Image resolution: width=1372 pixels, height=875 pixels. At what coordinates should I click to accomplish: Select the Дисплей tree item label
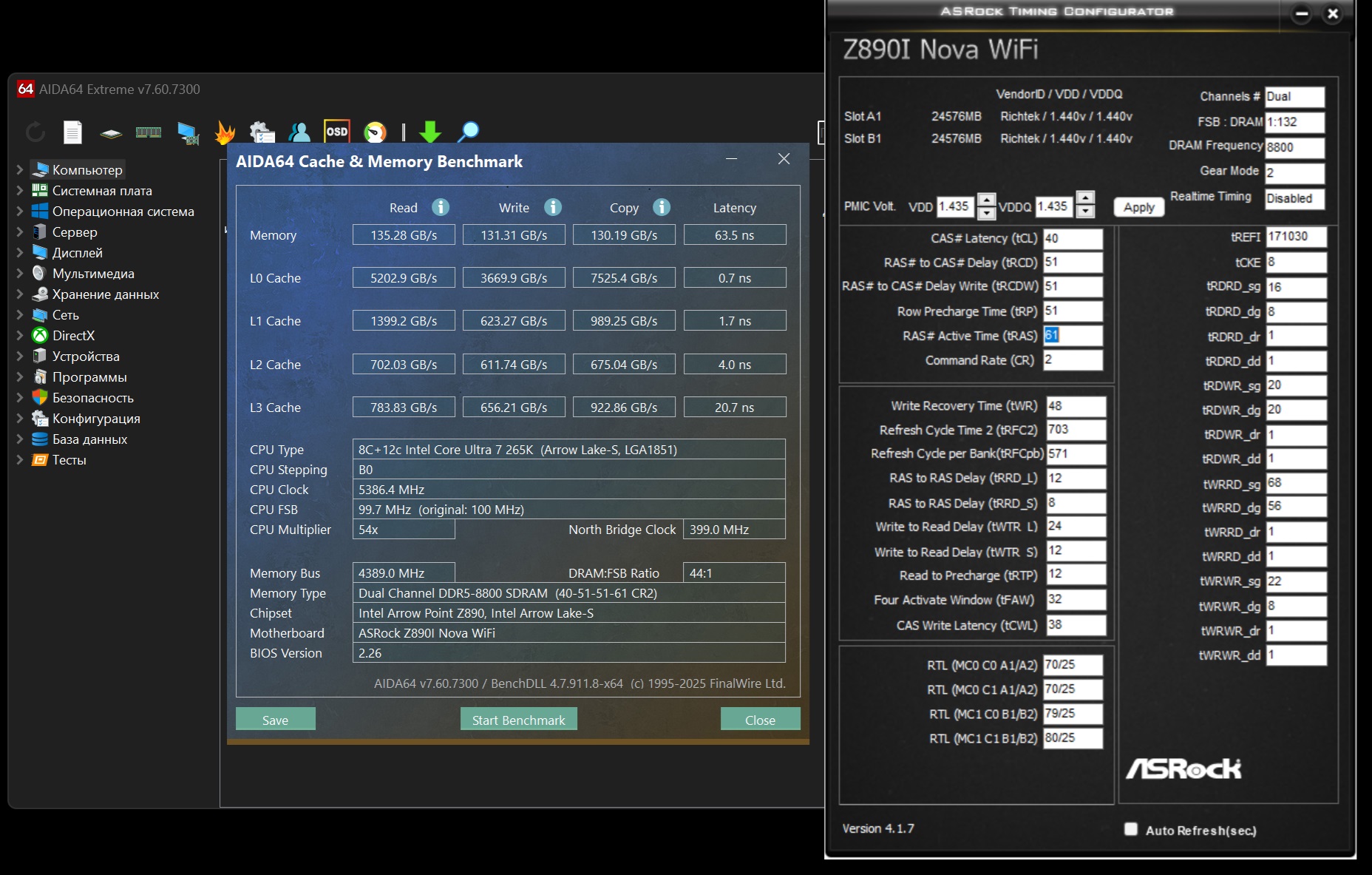click(78, 252)
